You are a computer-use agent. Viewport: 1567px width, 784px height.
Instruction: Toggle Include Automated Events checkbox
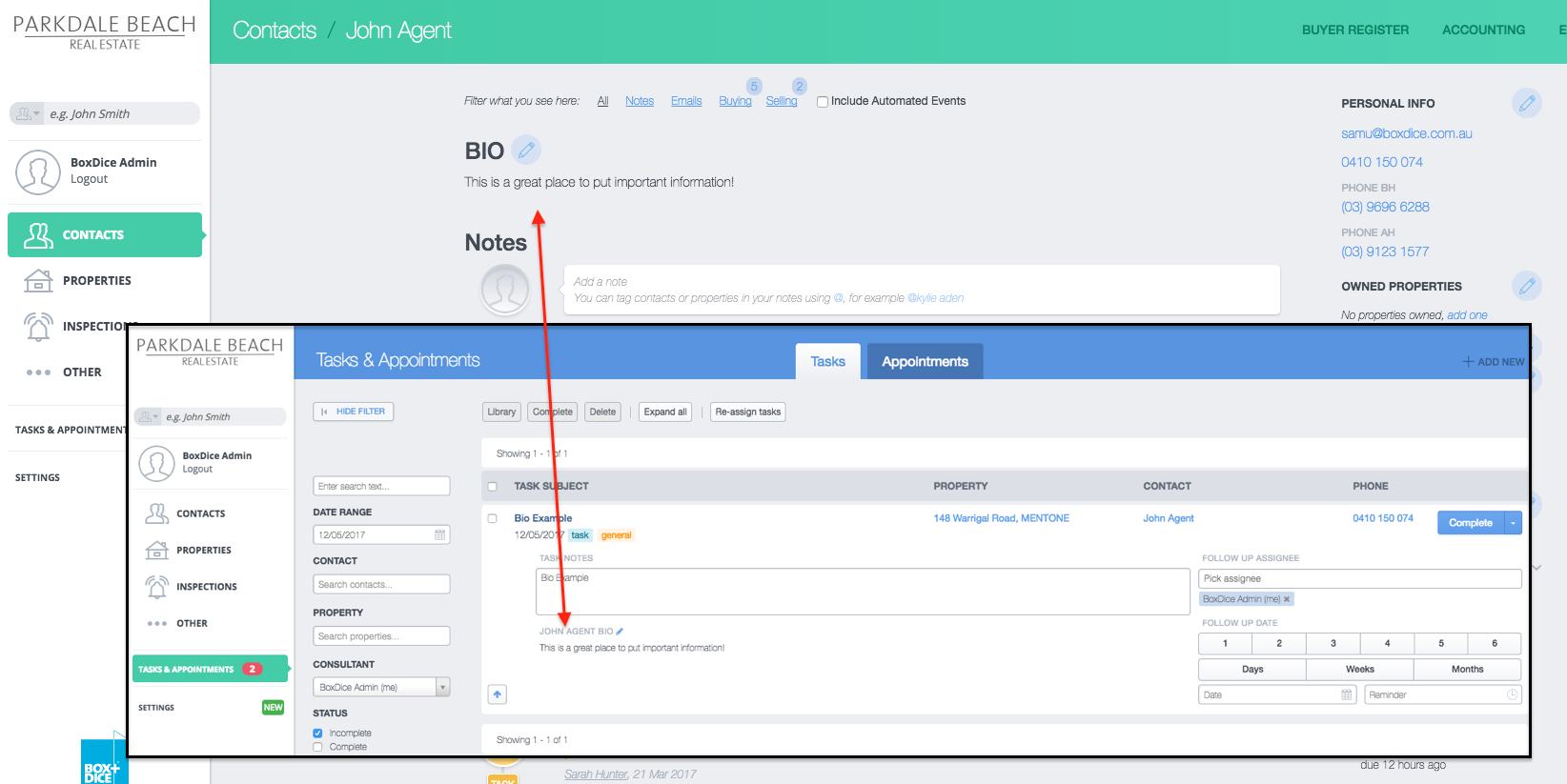click(x=823, y=102)
